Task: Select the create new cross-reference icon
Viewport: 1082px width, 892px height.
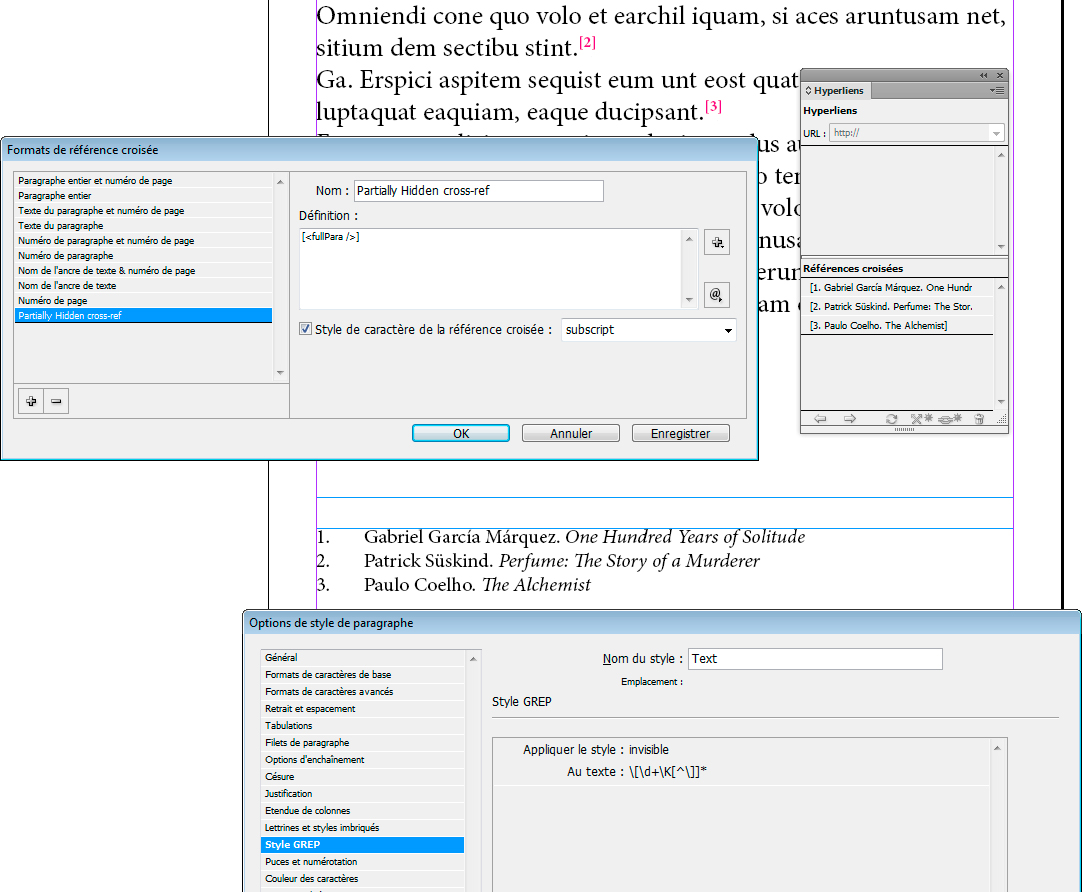Action: point(920,419)
